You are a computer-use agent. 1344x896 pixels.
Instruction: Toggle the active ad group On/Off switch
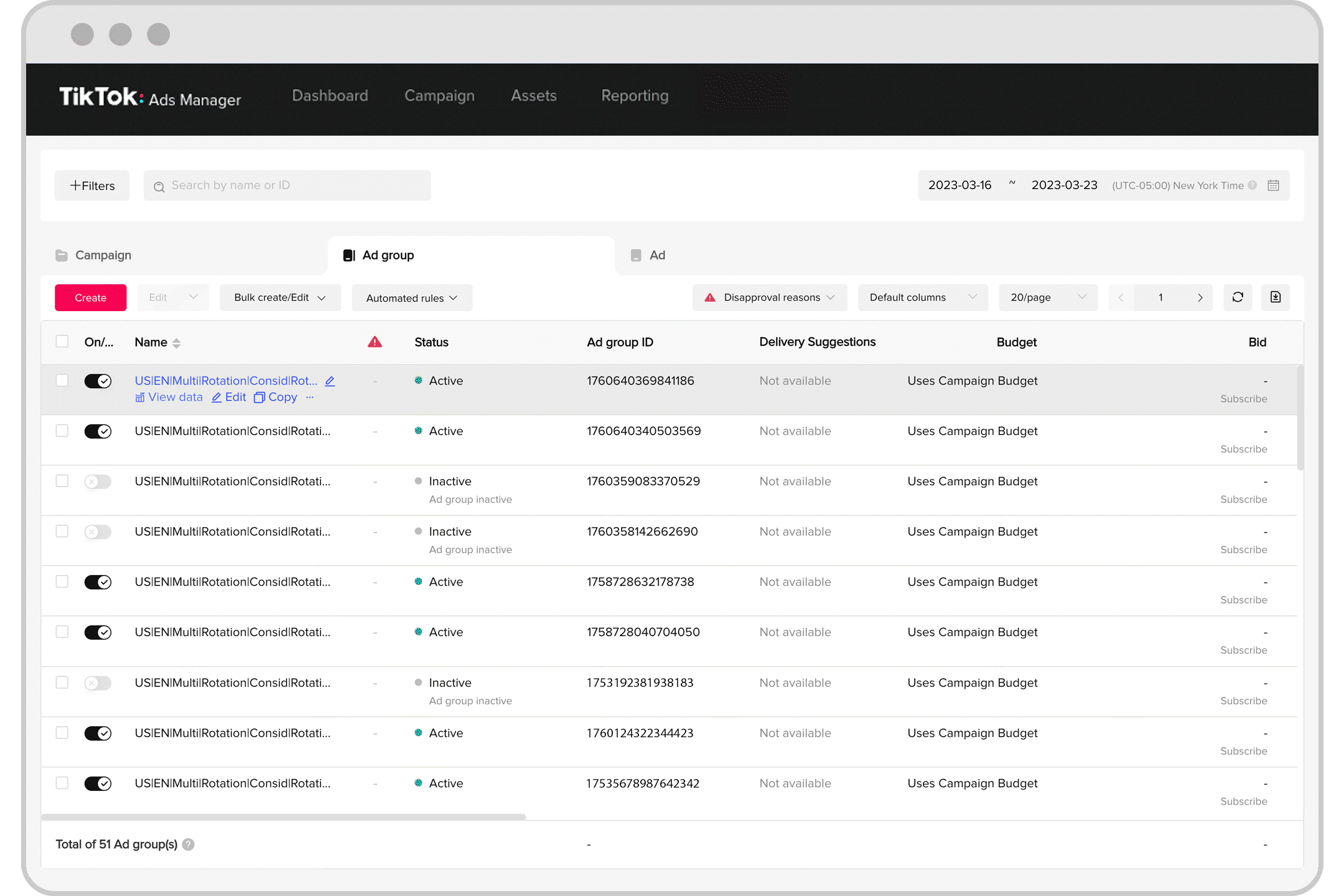click(x=97, y=380)
